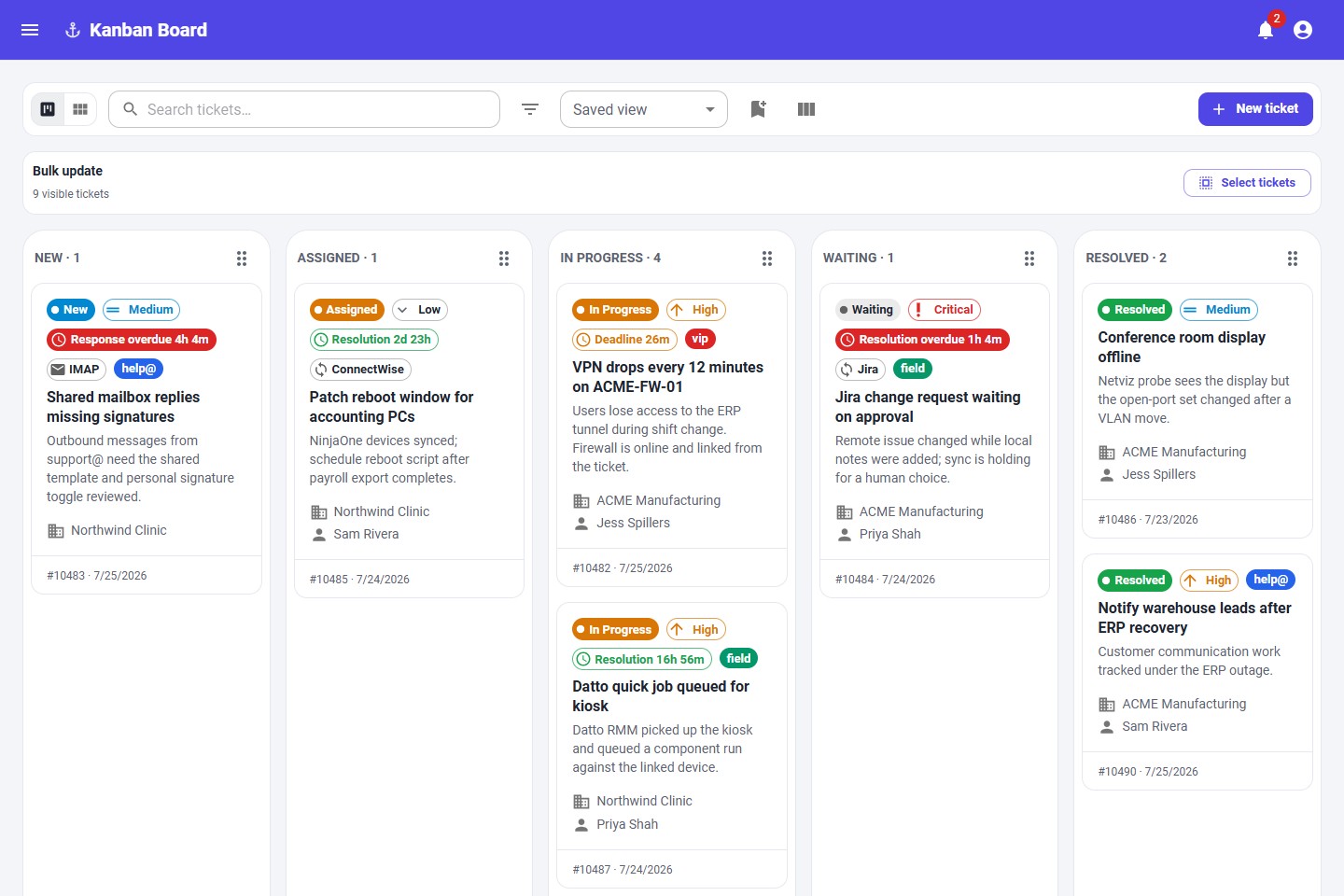Click Resolution 16h 56m SLA chip
The height and width of the screenshot is (896, 1344).
tap(642, 660)
